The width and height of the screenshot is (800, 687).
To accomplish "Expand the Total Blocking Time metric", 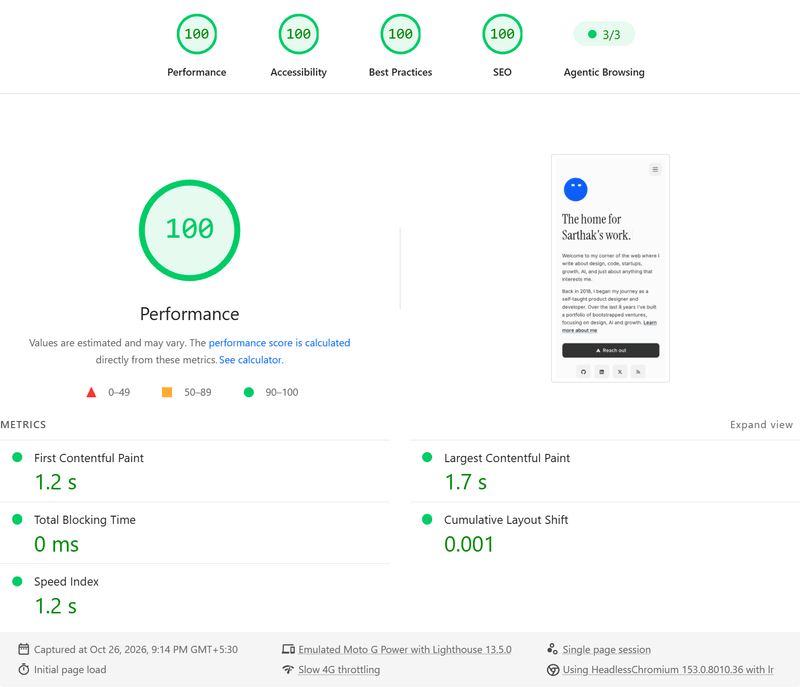I will (x=195, y=532).
